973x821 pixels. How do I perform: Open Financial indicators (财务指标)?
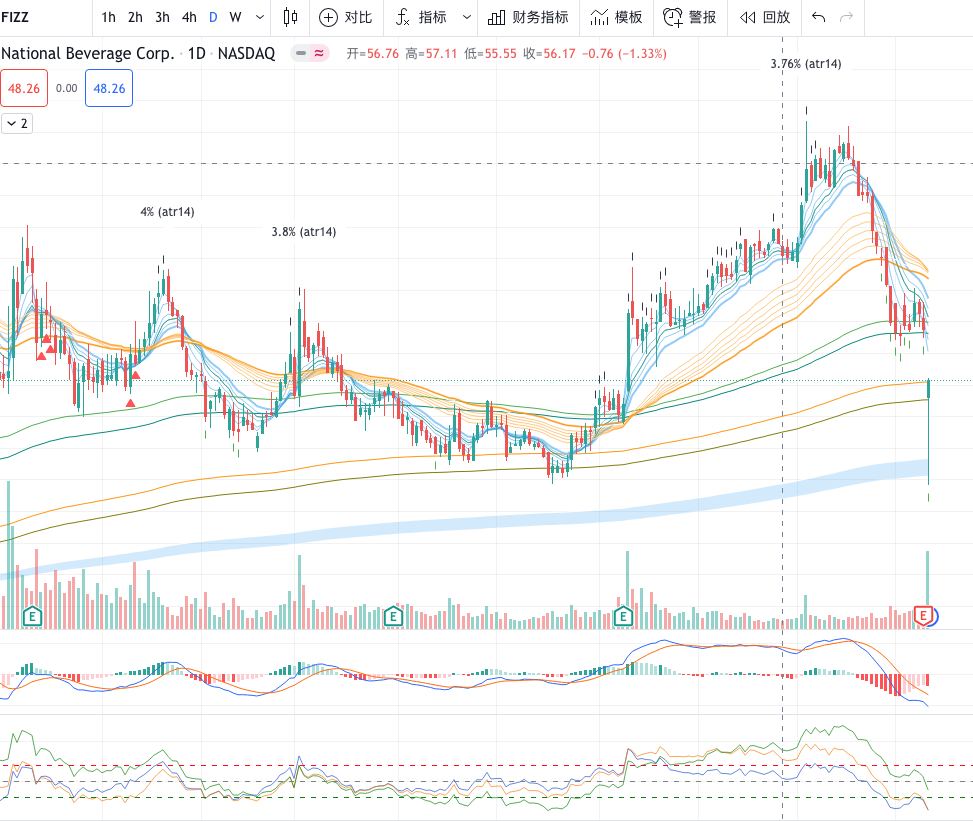click(528, 17)
